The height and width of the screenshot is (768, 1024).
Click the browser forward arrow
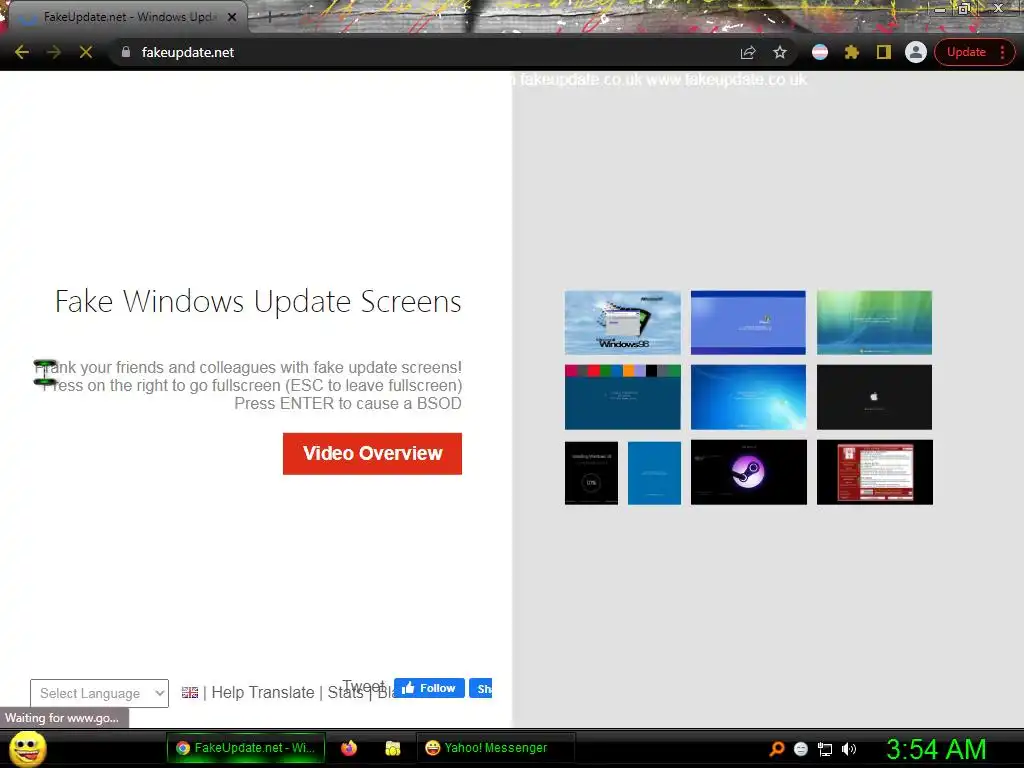pyautogui.click(x=54, y=52)
